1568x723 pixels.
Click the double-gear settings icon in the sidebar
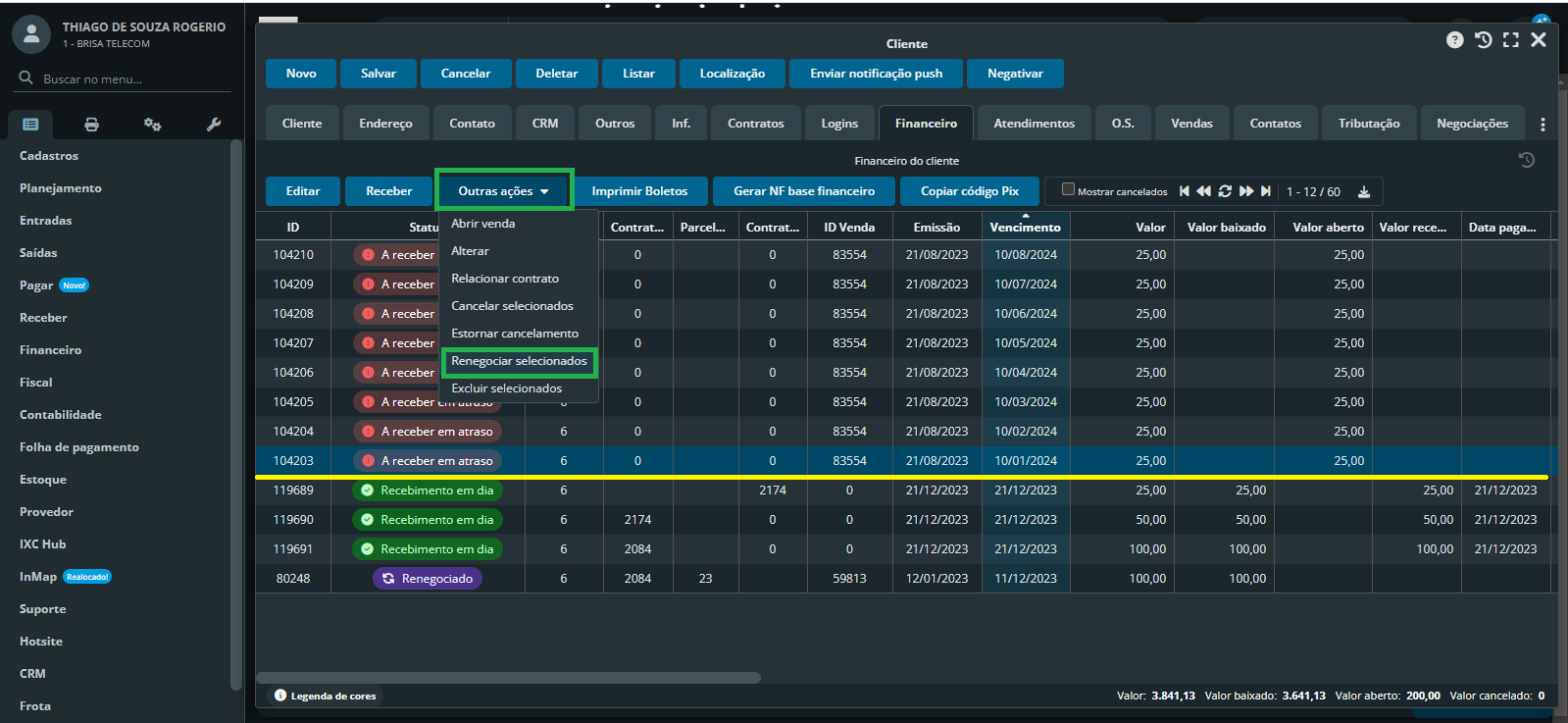(152, 125)
